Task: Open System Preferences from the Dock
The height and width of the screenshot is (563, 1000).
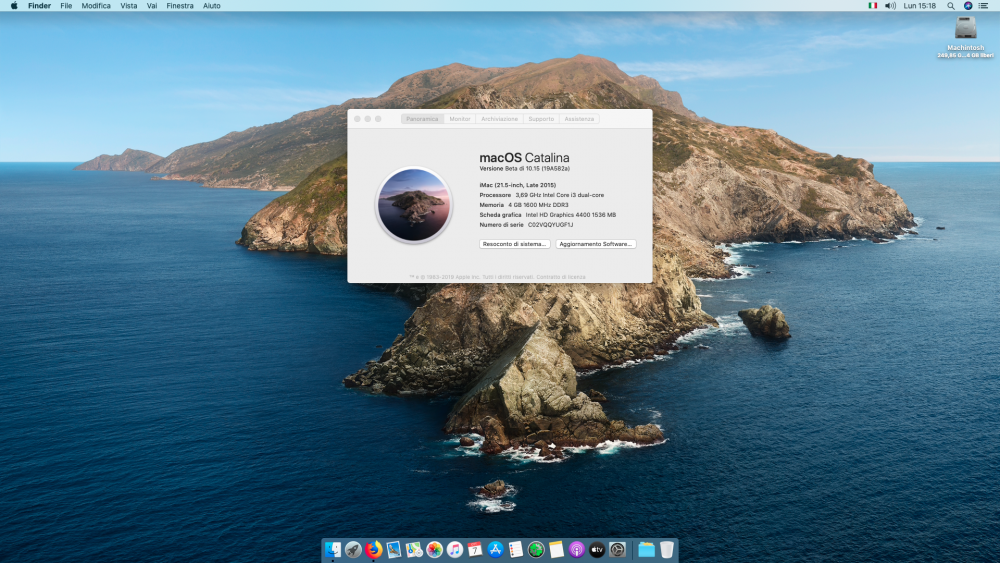Action: pyautogui.click(x=617, y=549)
